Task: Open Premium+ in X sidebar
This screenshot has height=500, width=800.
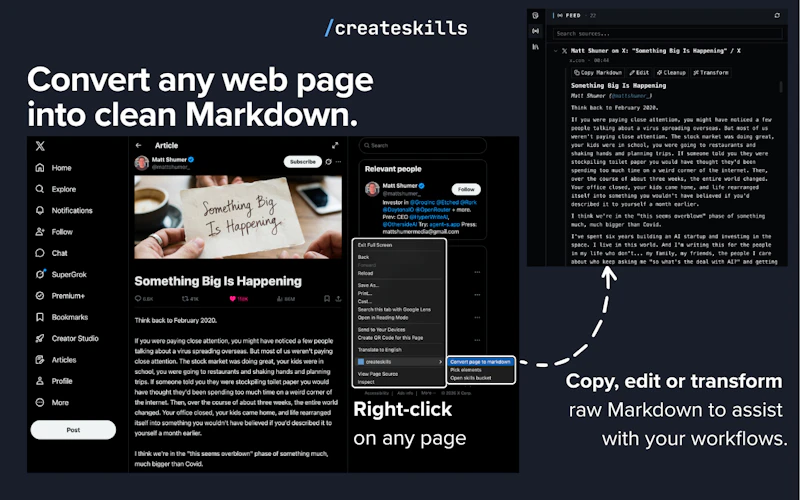Action: (60, 296)
